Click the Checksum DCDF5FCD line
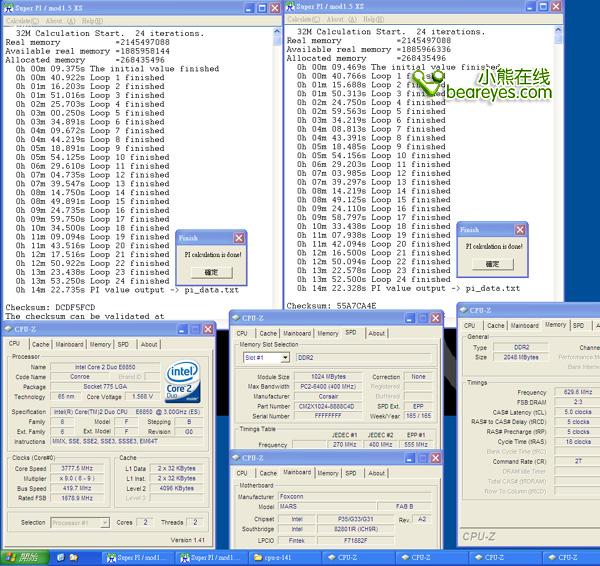 50,307
